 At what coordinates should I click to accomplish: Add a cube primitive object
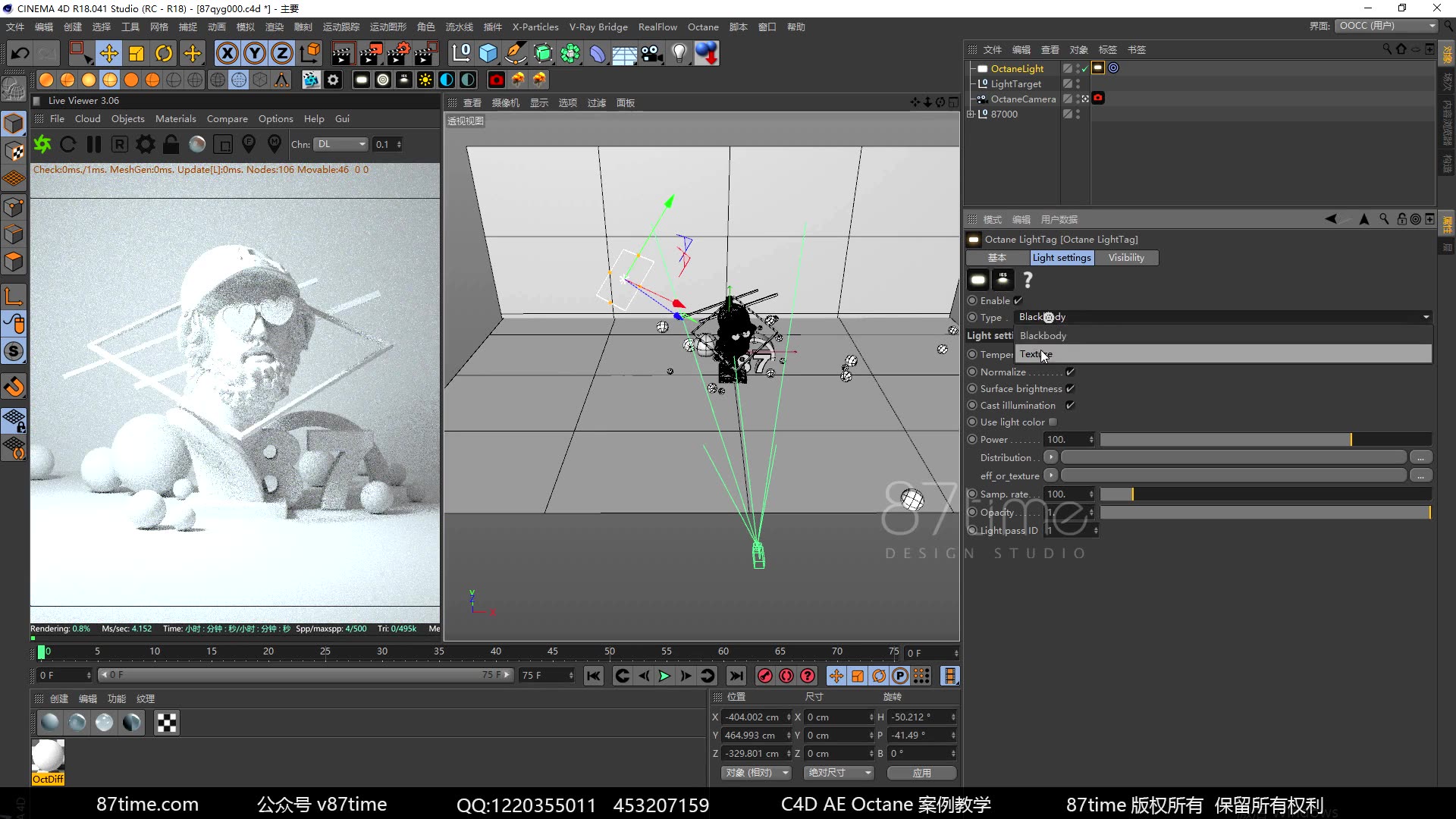pos(488,53)
